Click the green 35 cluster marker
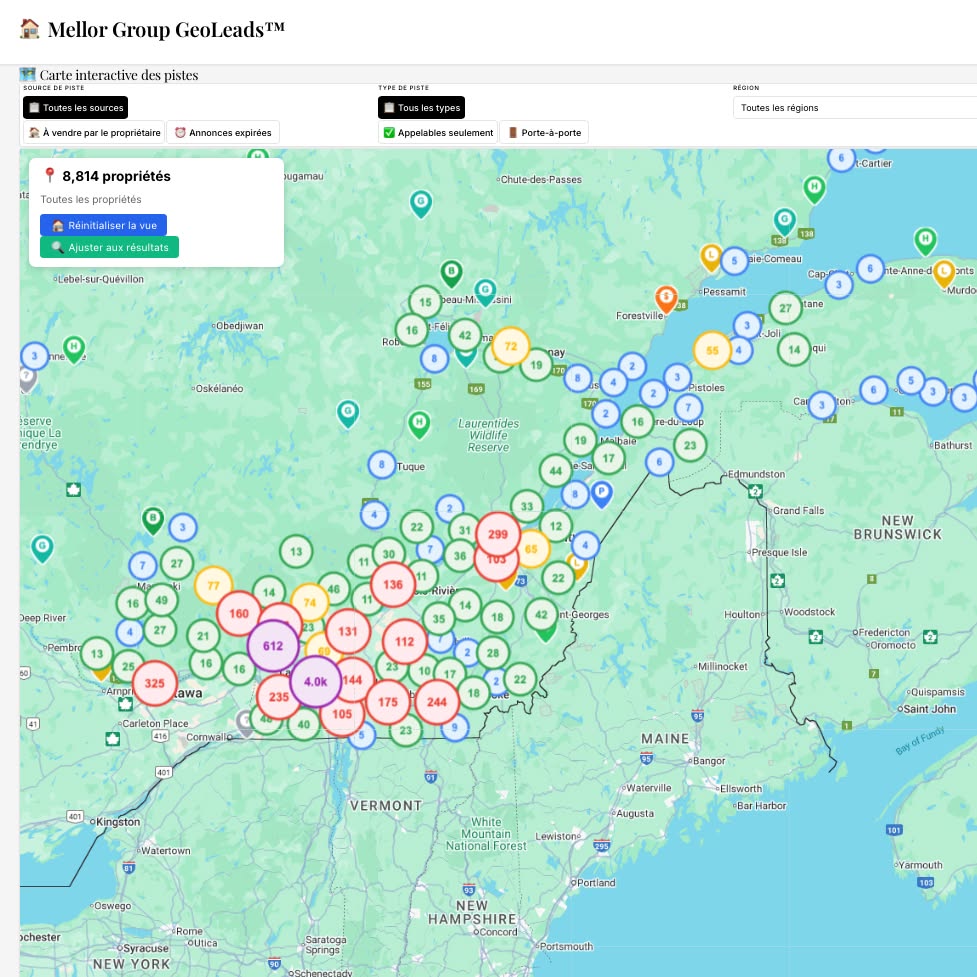This screenshot has height=977, width=977. (439, 619)
